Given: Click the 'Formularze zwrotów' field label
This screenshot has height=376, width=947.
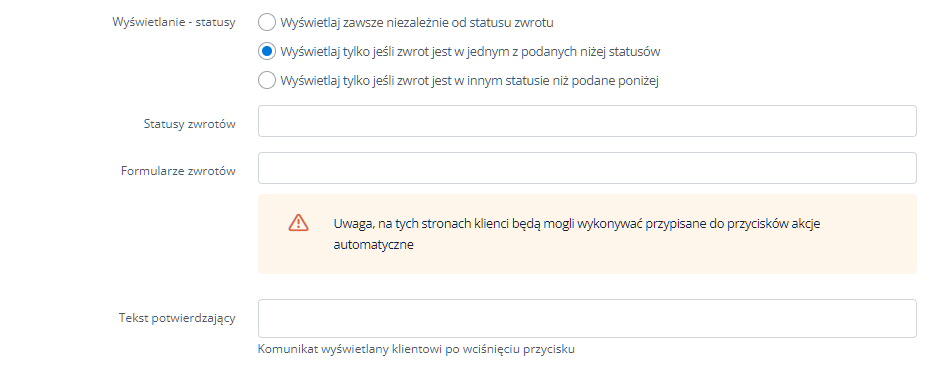Looking at the screenshot, I should coord(178,171).
